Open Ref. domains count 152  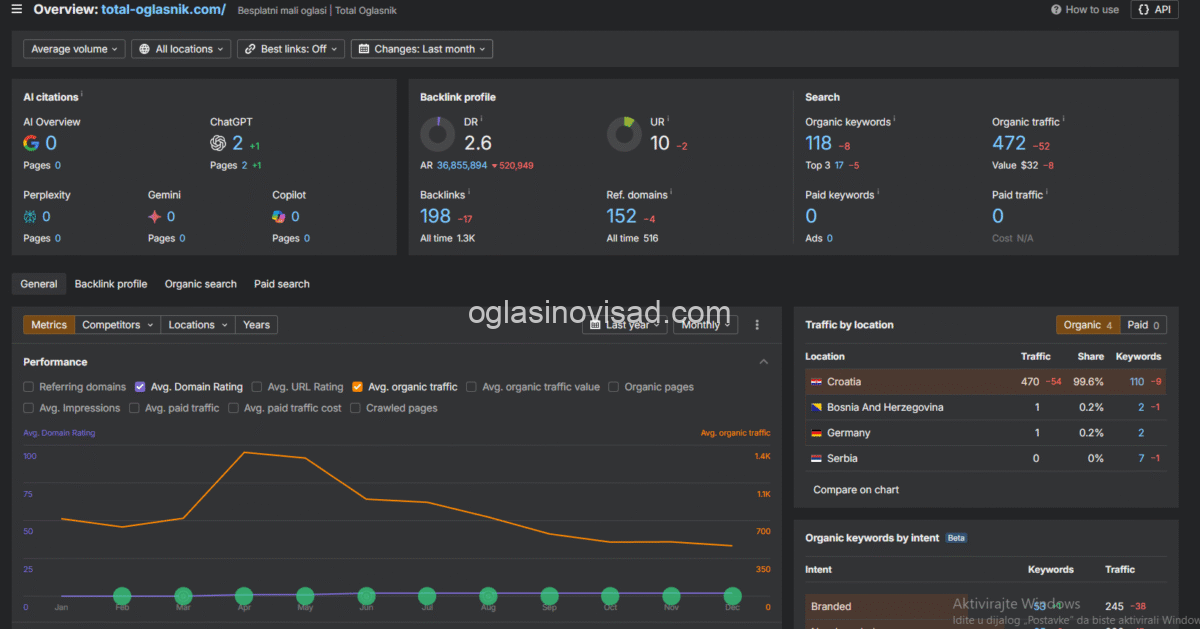pyautogui.click(x=622, y=216)
